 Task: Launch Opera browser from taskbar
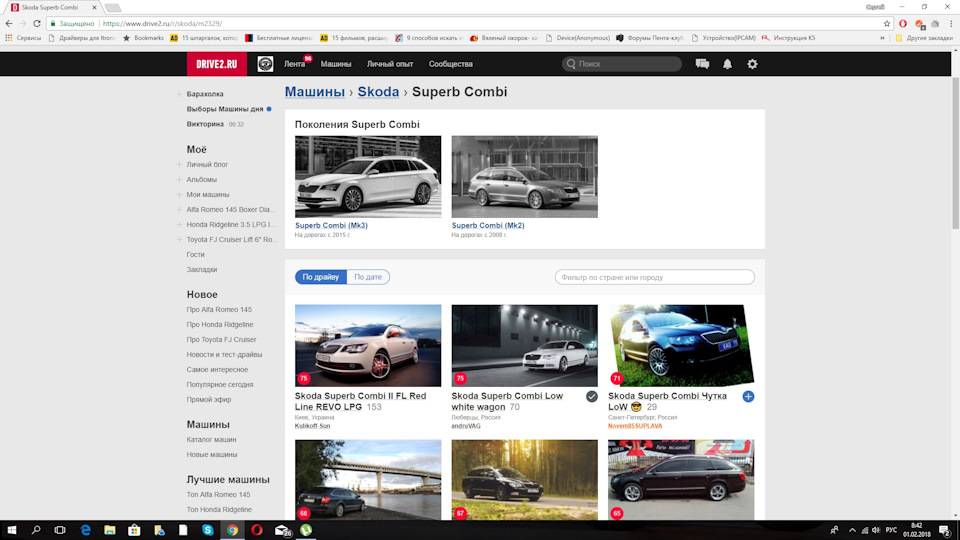coord(257,530)
